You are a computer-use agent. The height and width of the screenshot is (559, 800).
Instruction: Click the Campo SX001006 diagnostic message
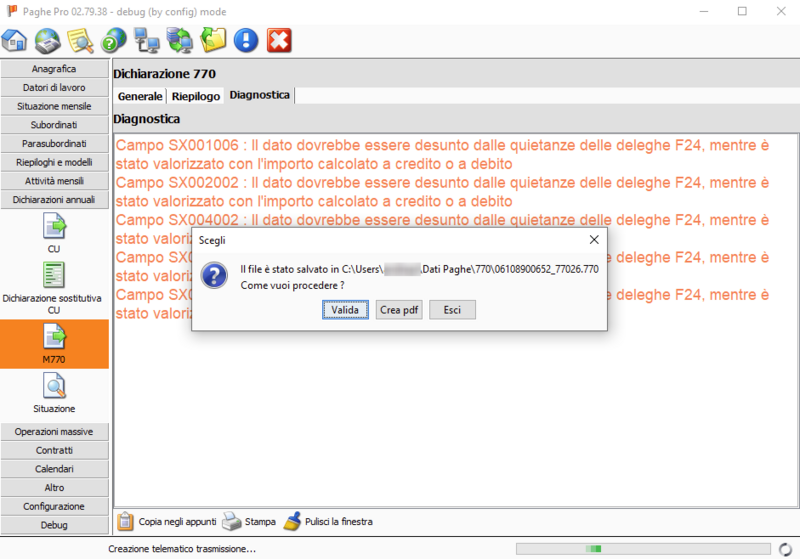pos(442,155)
